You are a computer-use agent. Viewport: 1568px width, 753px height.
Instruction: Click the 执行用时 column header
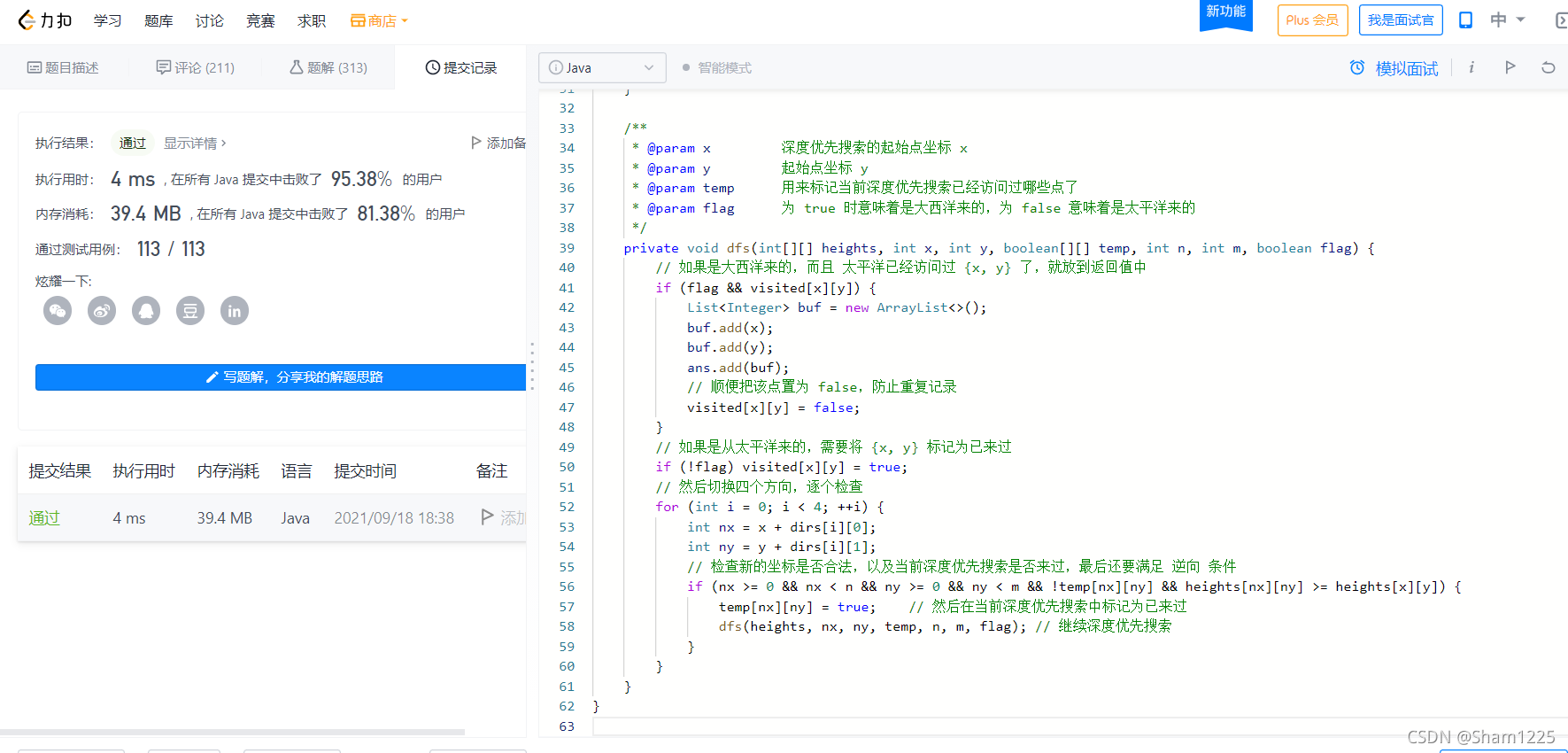(x=144, y=471)
